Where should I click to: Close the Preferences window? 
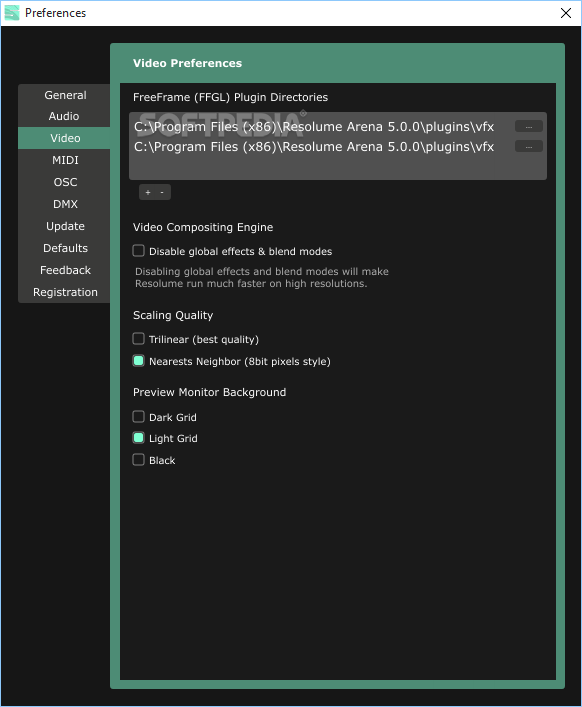(566, 13)
